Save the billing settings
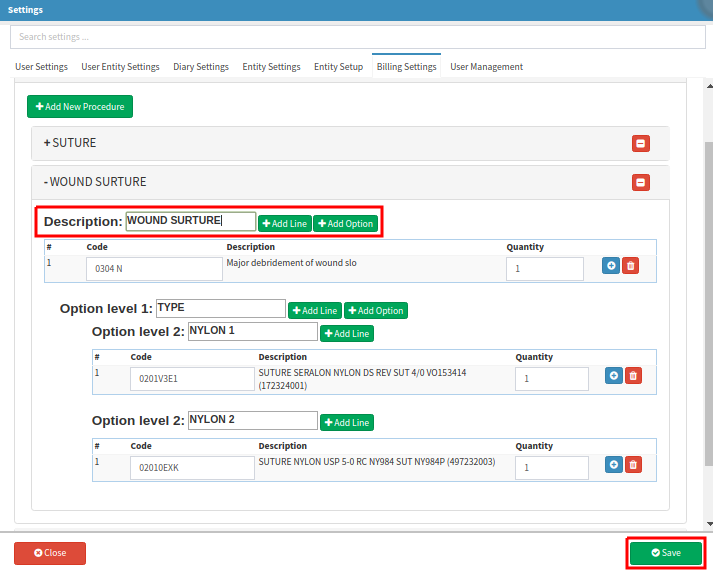Screen dimensions: 713x571 point(666,553)
